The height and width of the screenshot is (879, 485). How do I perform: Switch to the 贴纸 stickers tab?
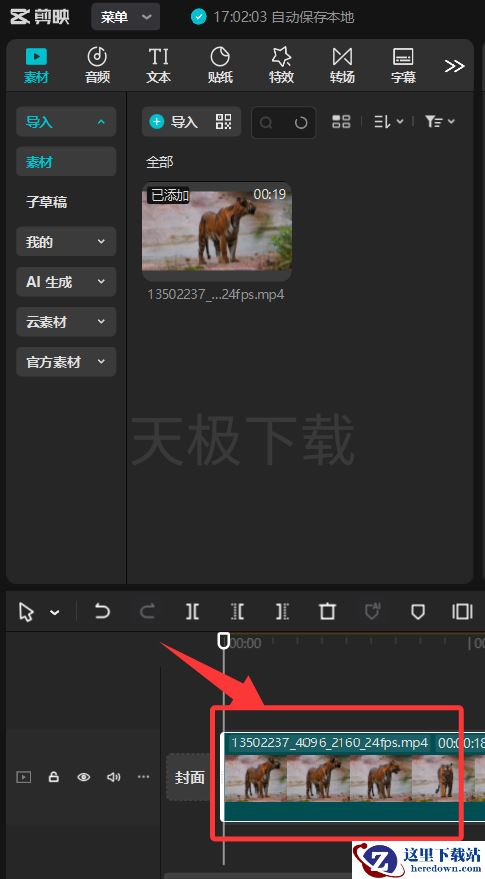220,65
